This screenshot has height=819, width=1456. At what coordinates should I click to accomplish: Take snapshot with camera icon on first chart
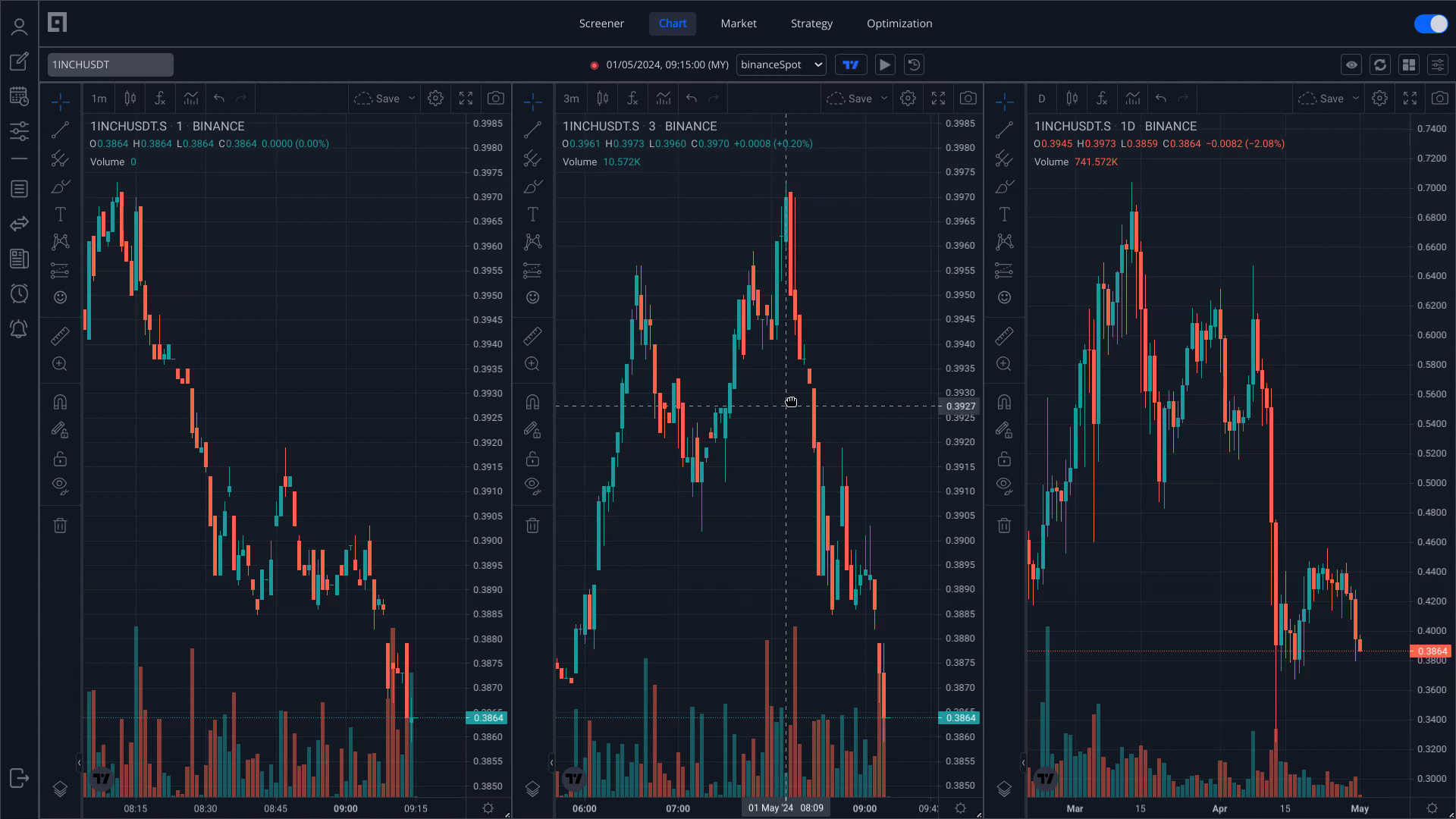(496, 99)
